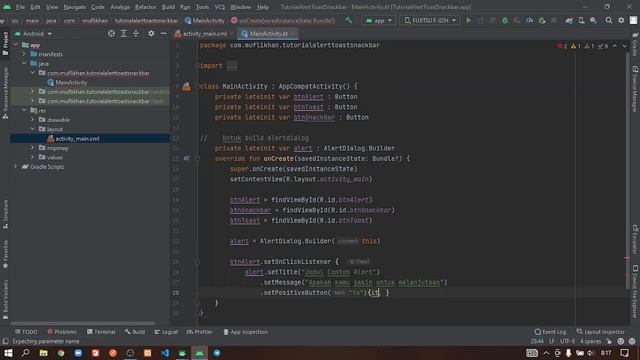Screen dimensions: 640x360
Task: Expand the collapsed import block
Action: pos(231,66)
